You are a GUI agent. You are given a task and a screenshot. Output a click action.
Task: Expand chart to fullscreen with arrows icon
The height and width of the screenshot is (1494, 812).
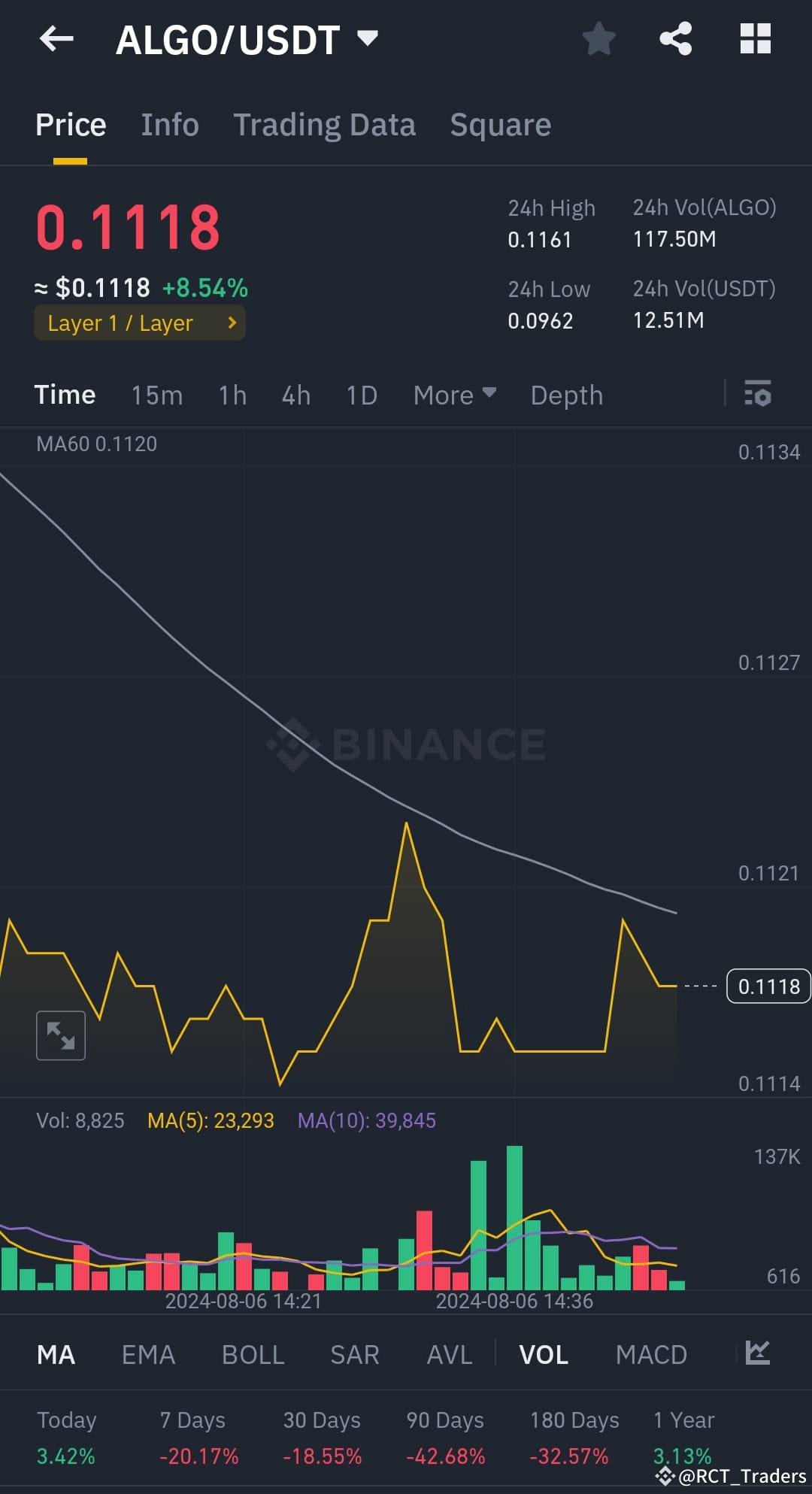tap(60, 1035)
